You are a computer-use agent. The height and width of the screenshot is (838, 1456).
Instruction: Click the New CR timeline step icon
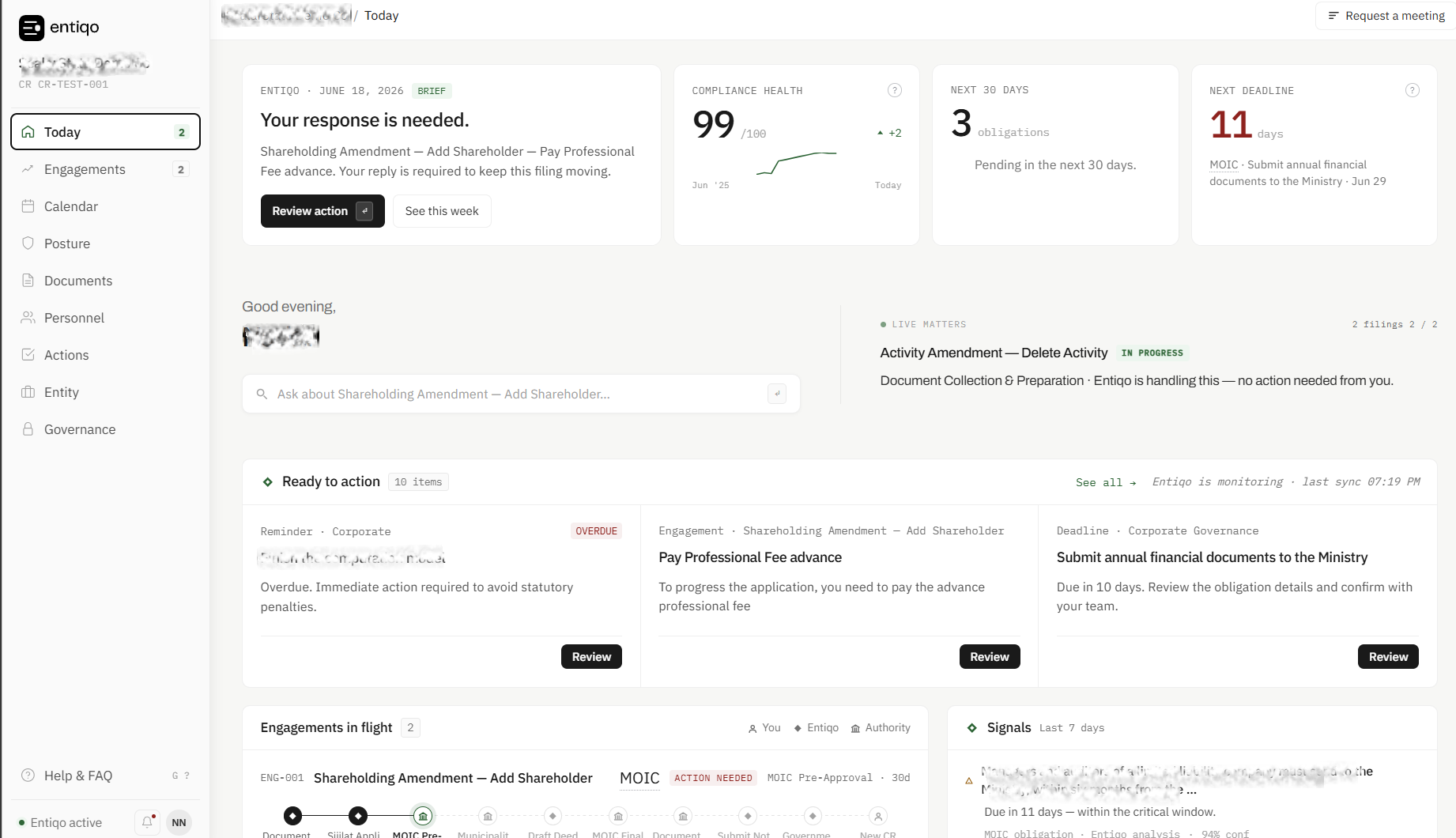coord(877,815)
